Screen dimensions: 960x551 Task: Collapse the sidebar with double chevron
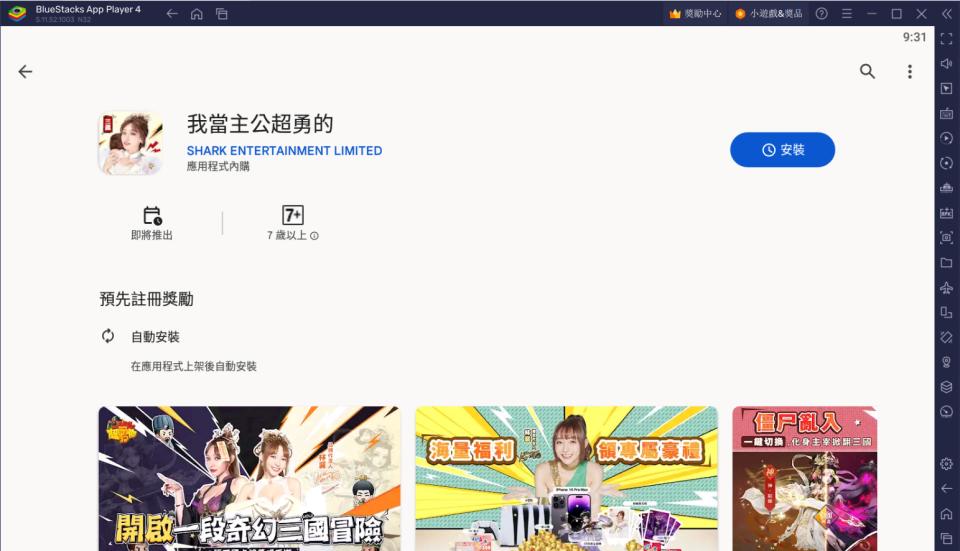(x=947, y=13)
